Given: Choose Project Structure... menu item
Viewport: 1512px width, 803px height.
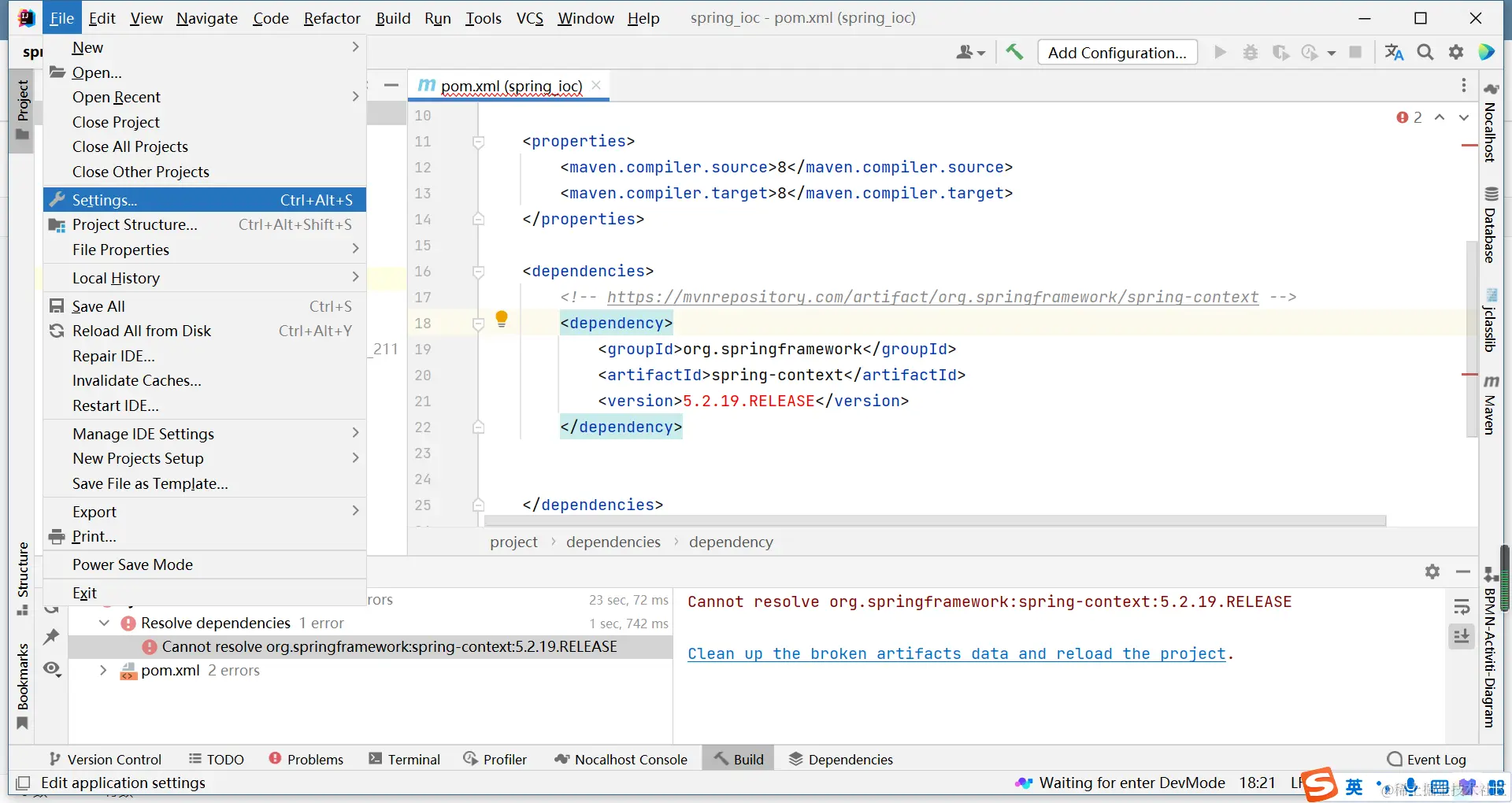Looking at the screenshot, I should (x=205, y=224).
